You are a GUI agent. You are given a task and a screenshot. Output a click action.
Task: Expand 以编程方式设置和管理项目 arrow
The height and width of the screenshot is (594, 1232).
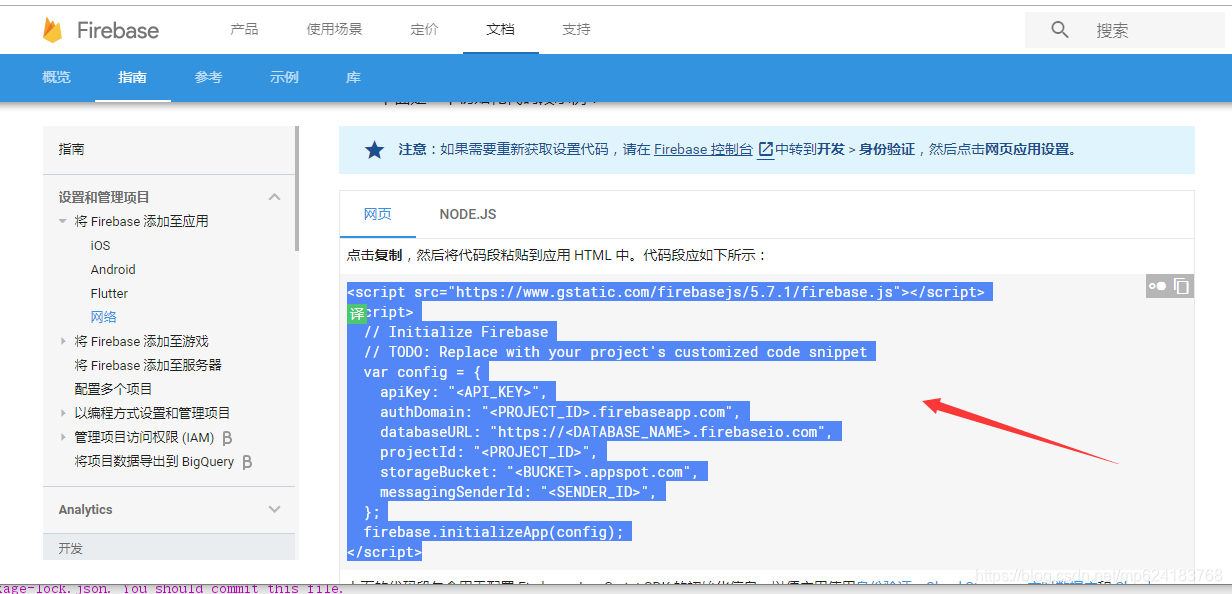coord(63,413)
